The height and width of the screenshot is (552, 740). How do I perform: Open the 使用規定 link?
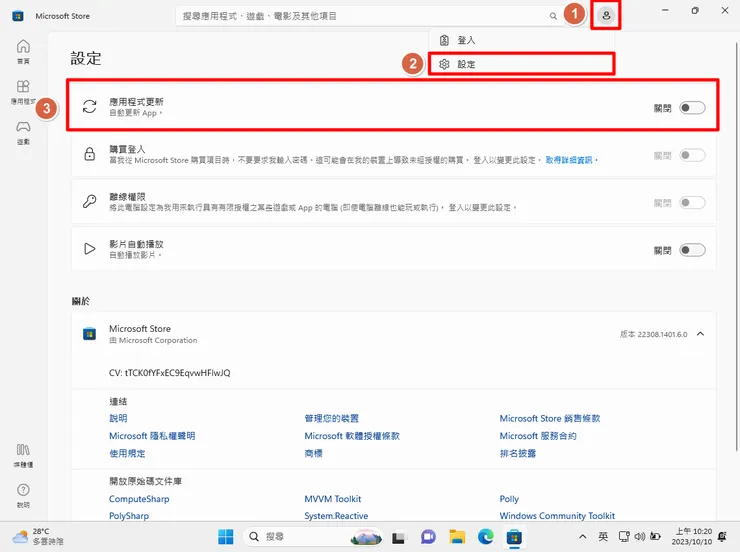click(x=127, y=453)
